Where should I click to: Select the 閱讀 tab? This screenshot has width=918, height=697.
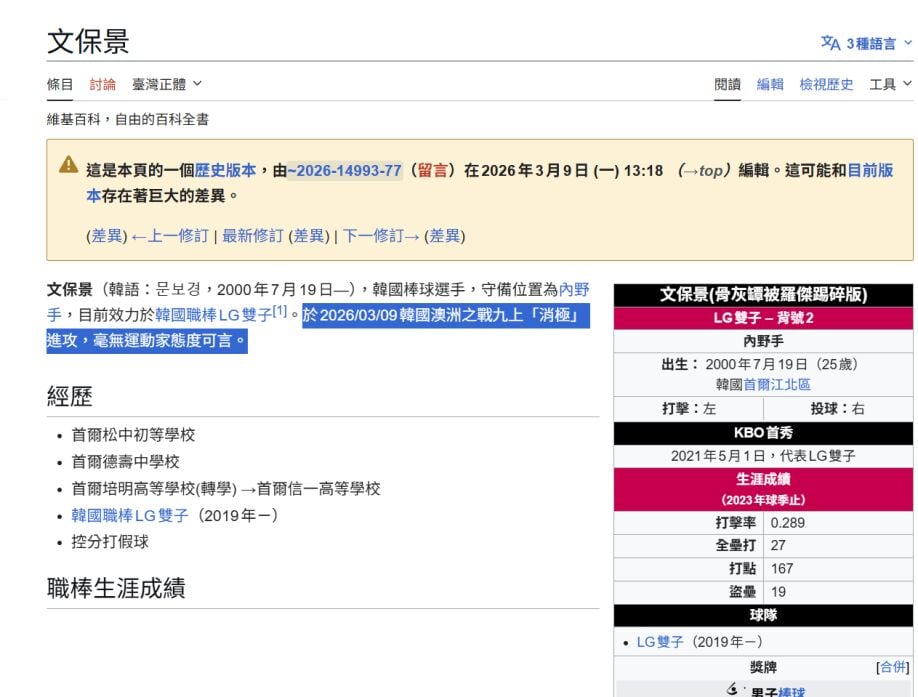[728, 84]
